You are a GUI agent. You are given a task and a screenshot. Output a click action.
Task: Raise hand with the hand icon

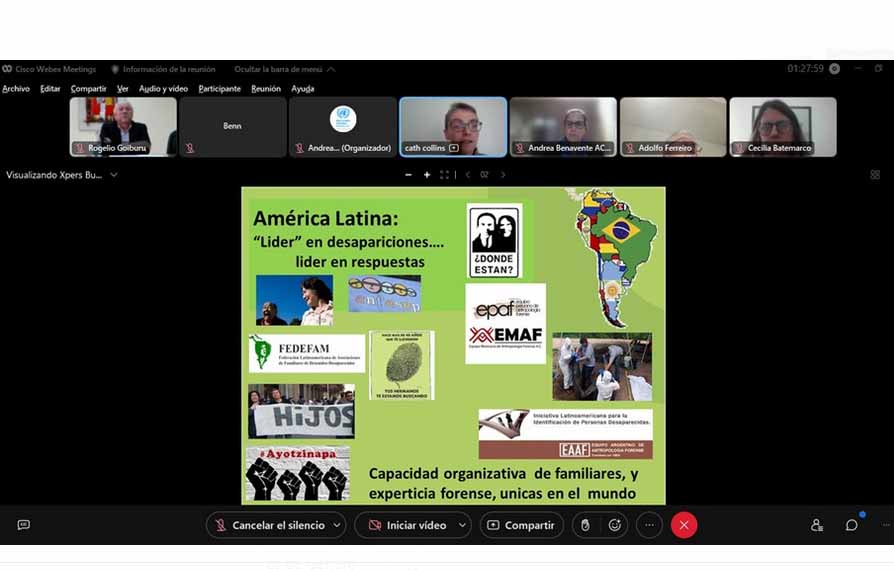[x=585, y=525]
